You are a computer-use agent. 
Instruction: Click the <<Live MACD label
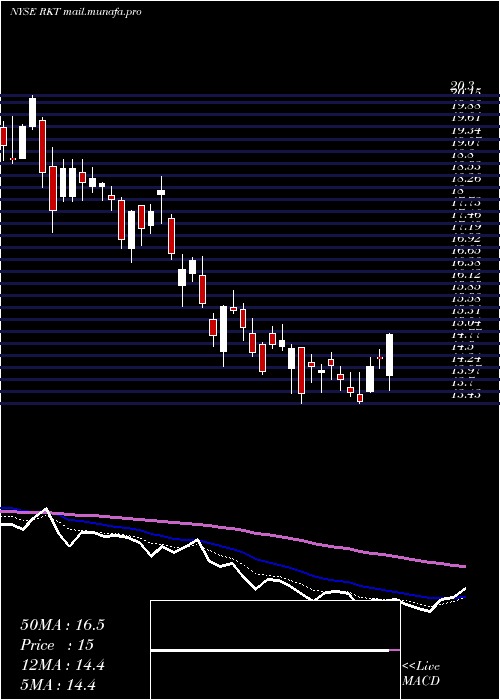pos(421,673)
